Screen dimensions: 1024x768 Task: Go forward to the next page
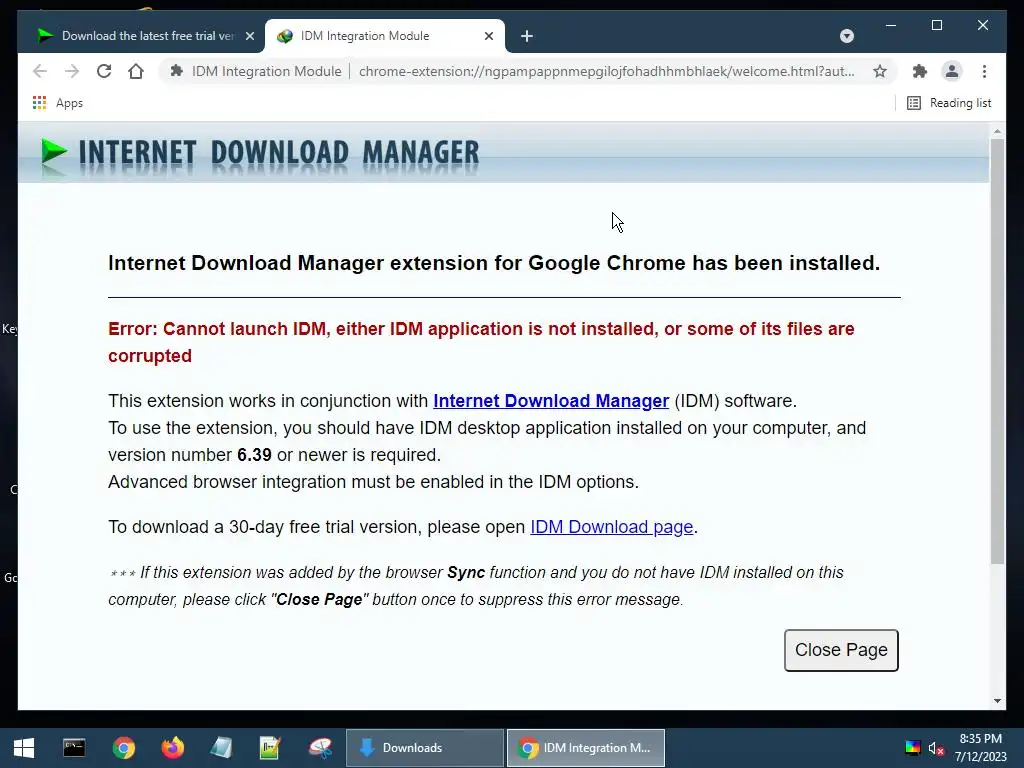coord(72,71)
